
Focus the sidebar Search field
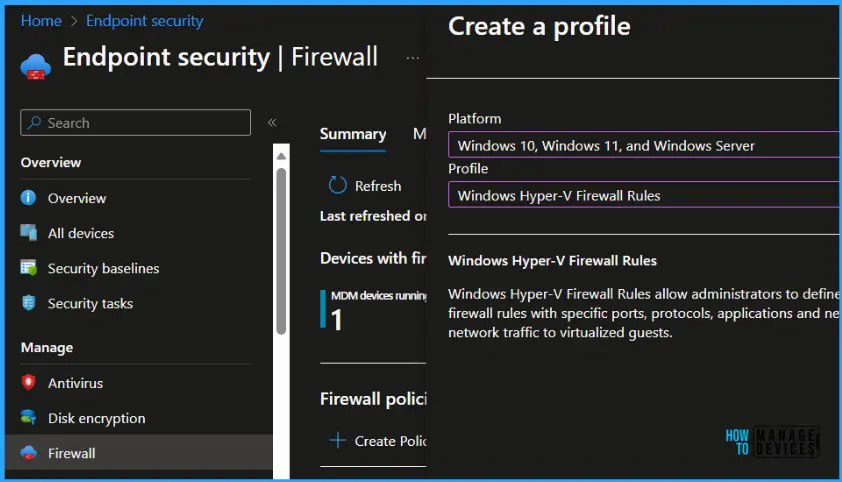click(x=135, y=123)
